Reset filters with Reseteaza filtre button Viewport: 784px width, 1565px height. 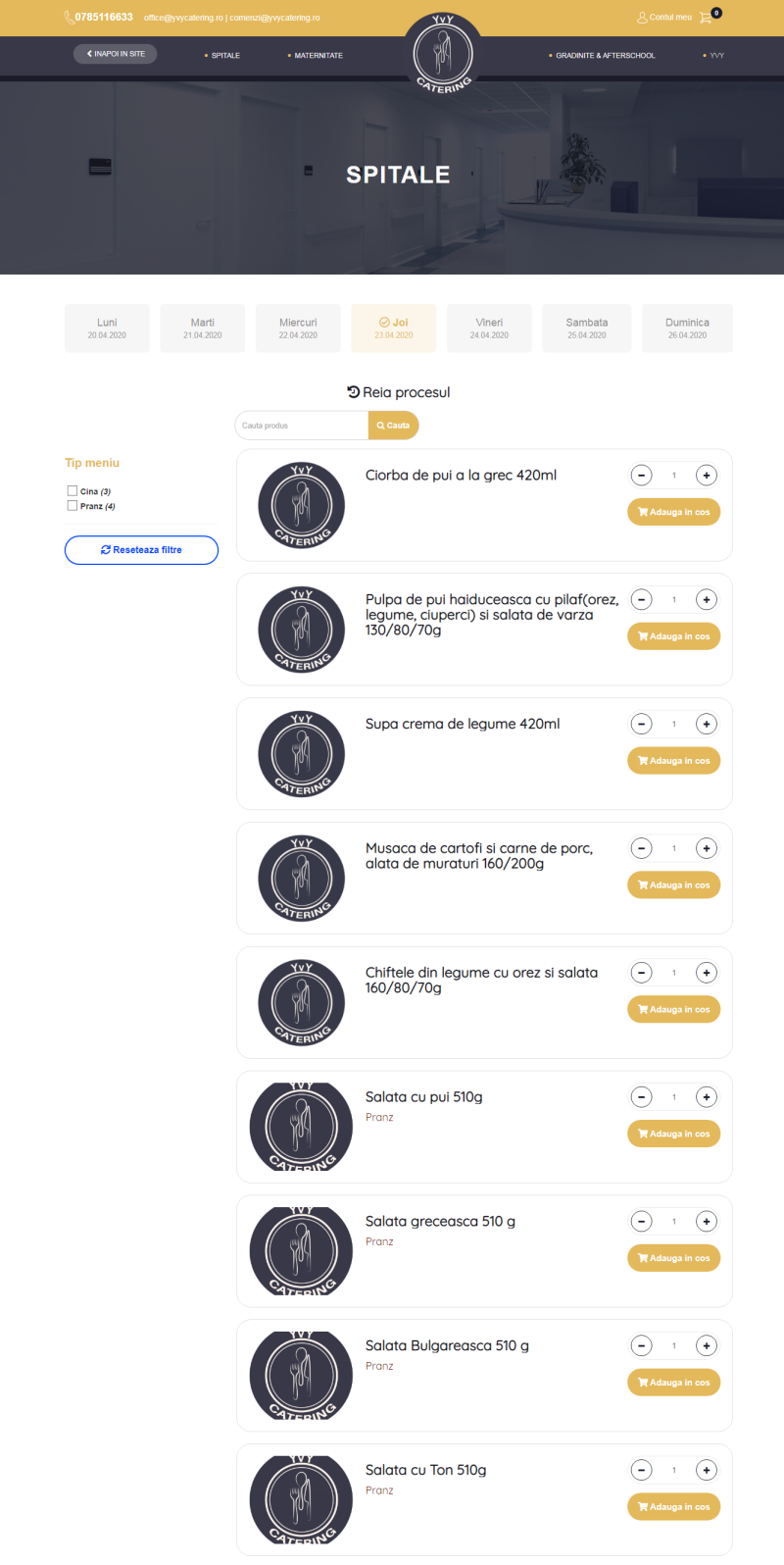tap(141, 550)
